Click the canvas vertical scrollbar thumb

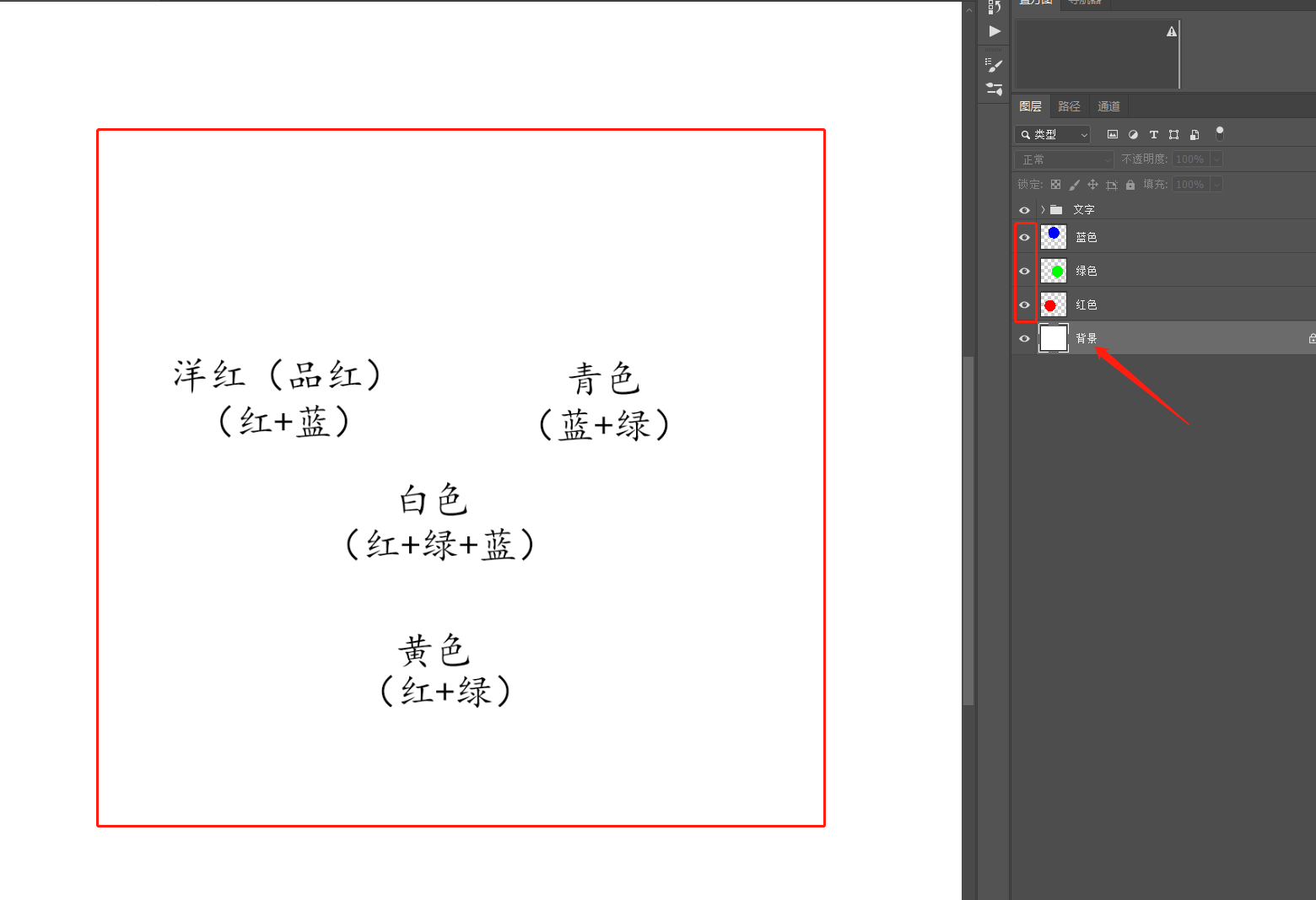coord(968,531)
